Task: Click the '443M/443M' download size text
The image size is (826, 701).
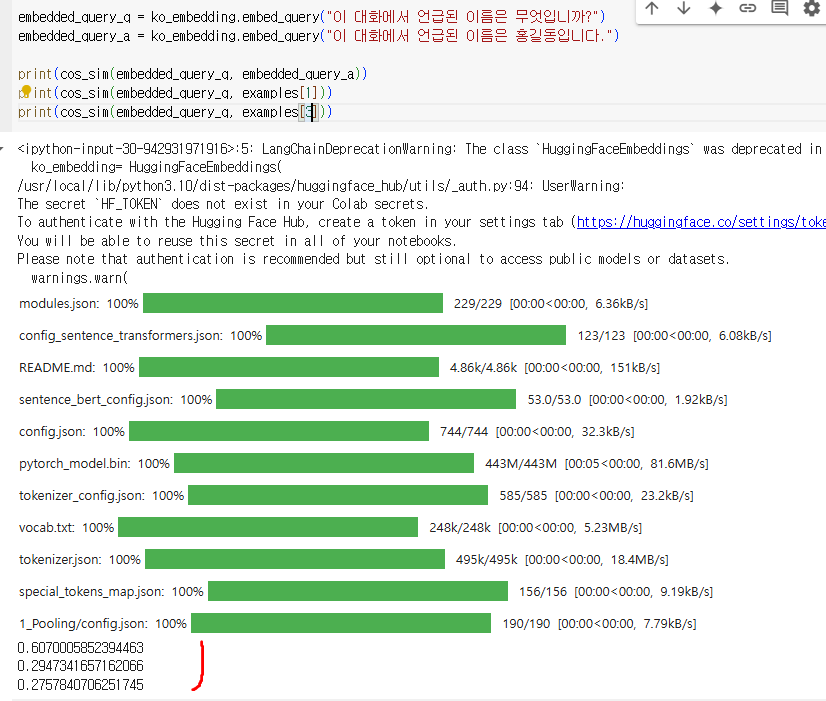Action: click(x=520, y=463)
